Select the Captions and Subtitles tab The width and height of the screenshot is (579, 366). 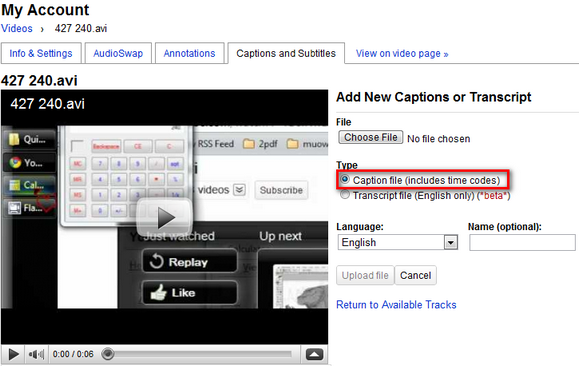click(x=286, y=53)
